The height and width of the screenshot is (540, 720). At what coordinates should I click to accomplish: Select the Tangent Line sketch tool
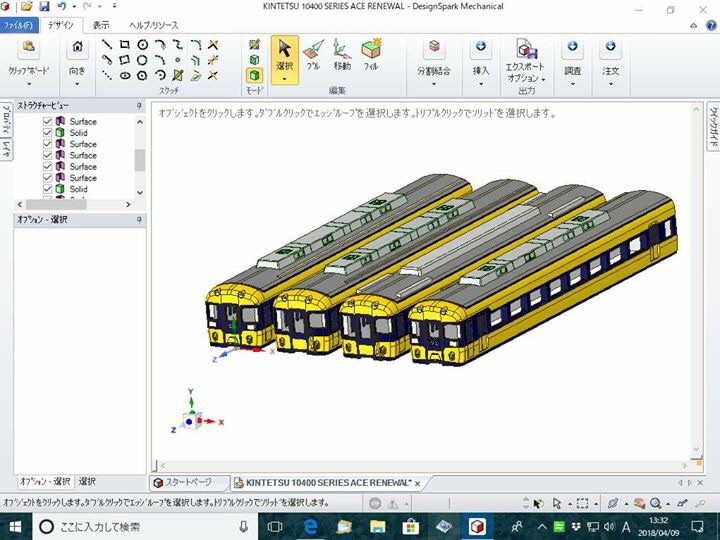point(107,60)
